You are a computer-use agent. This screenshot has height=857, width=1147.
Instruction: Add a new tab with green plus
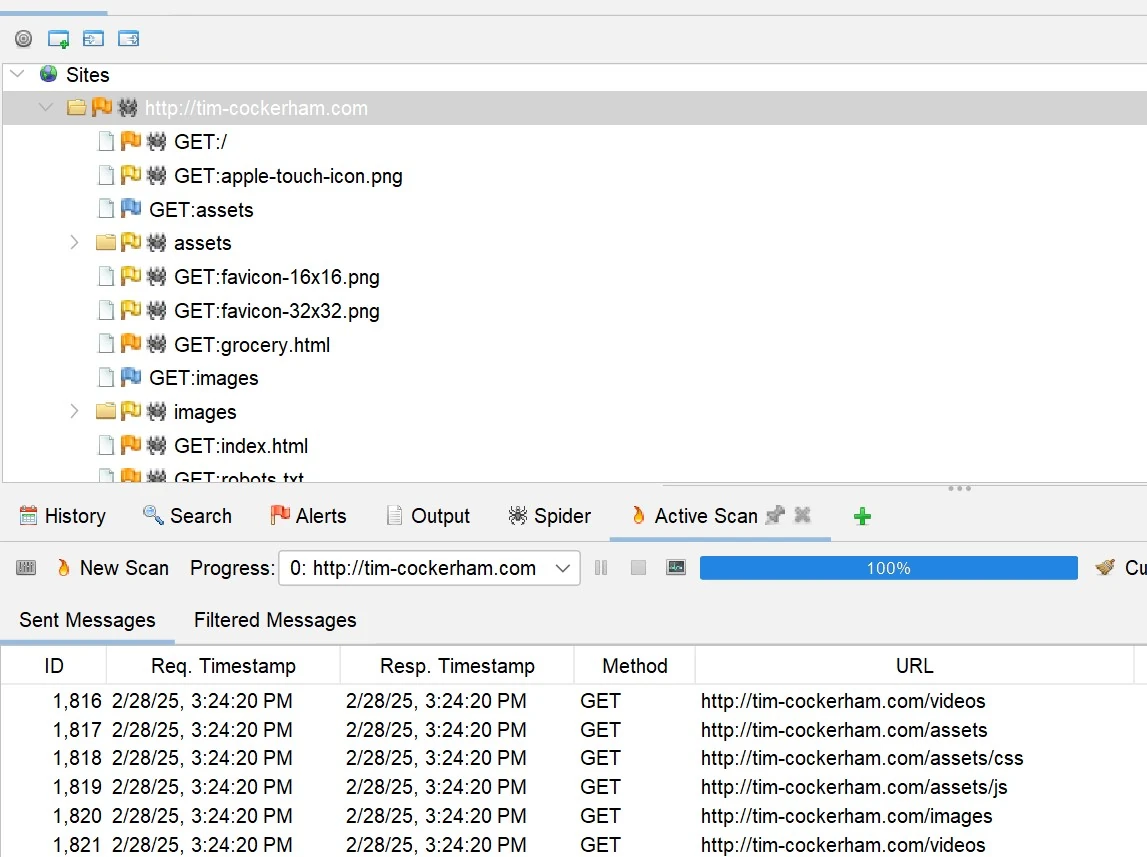point(862,516)
